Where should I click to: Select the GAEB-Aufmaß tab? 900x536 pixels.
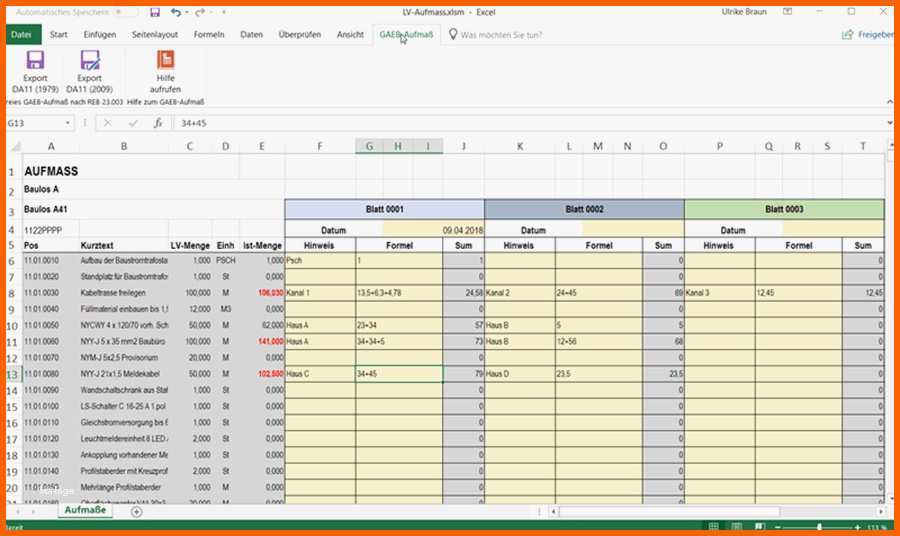406,34
